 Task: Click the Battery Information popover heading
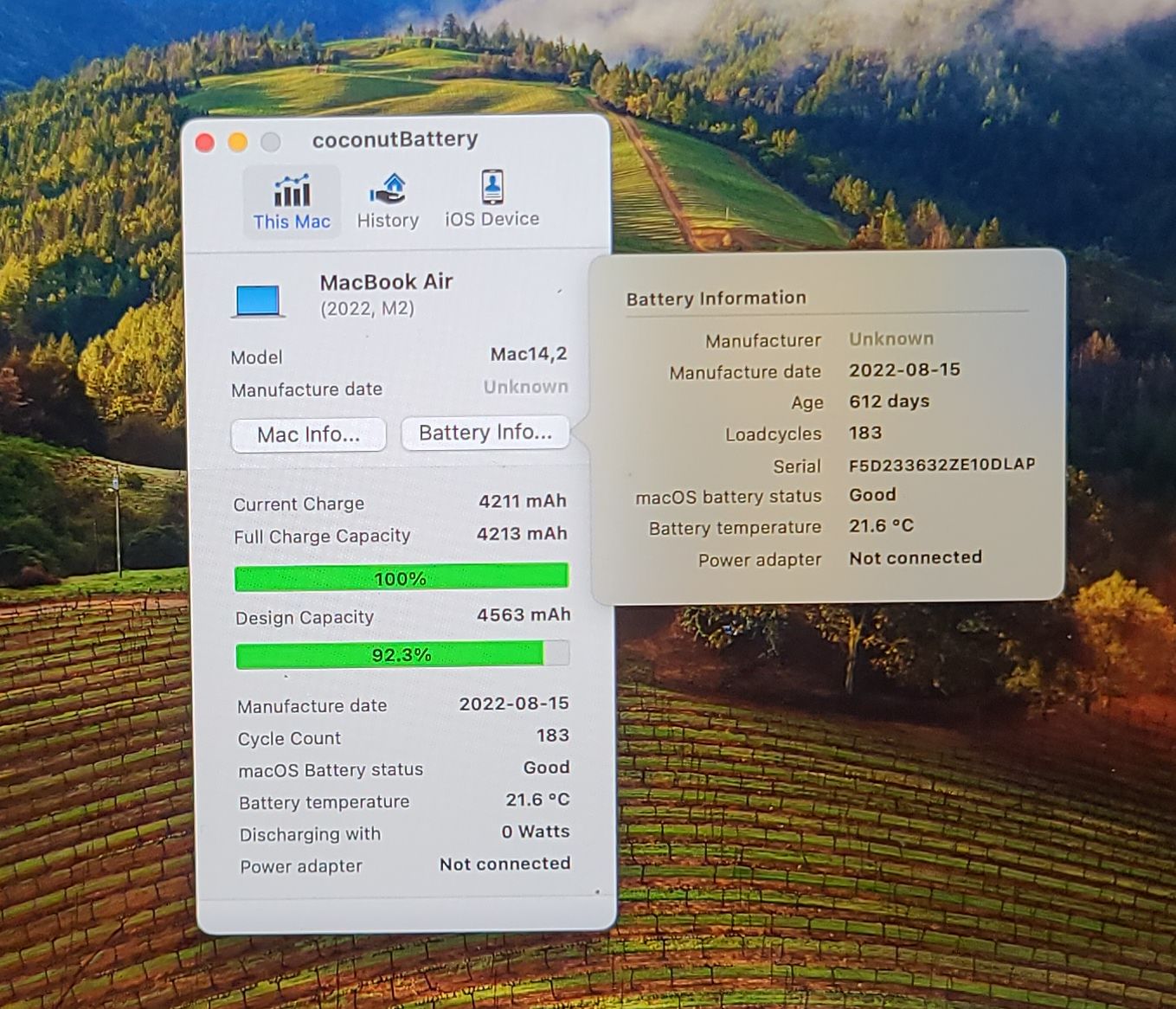[x=716, y=299]
